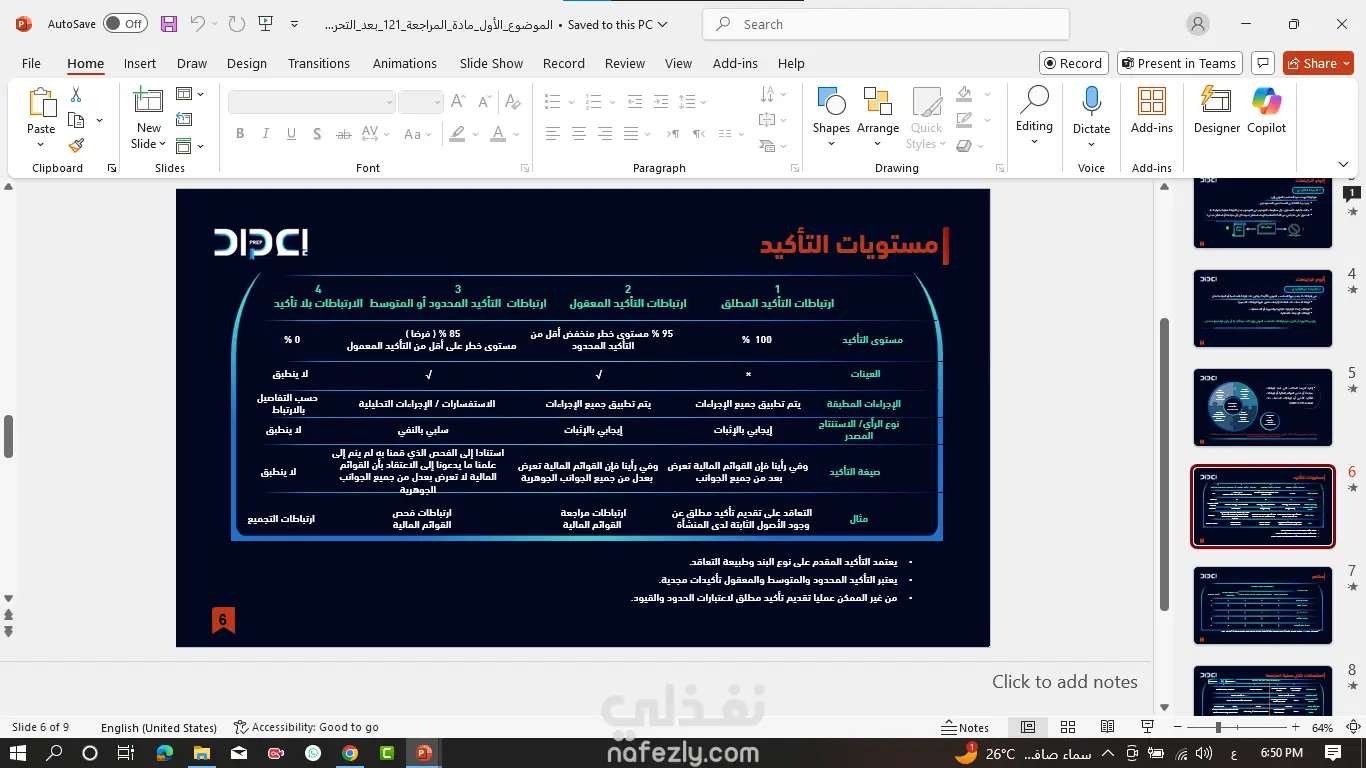
Task: Open the Section dropdown
Action: coord(189,146)
